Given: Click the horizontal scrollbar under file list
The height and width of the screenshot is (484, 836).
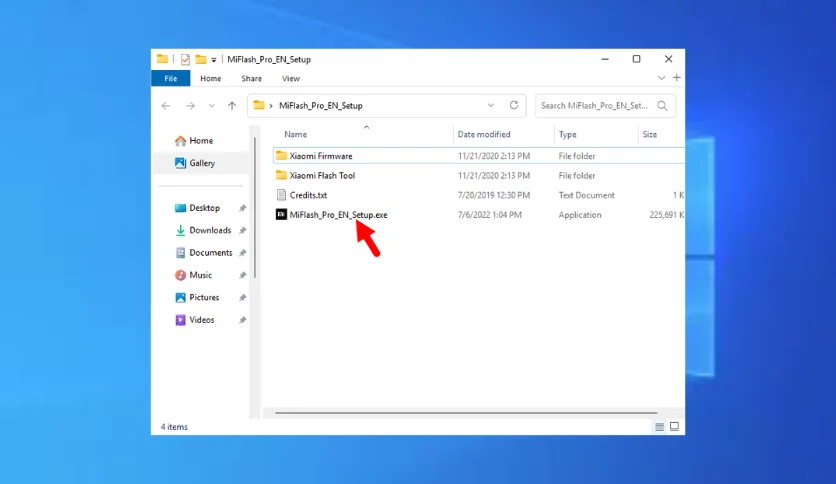Looking at the screenshot, I should pos(466,413).
